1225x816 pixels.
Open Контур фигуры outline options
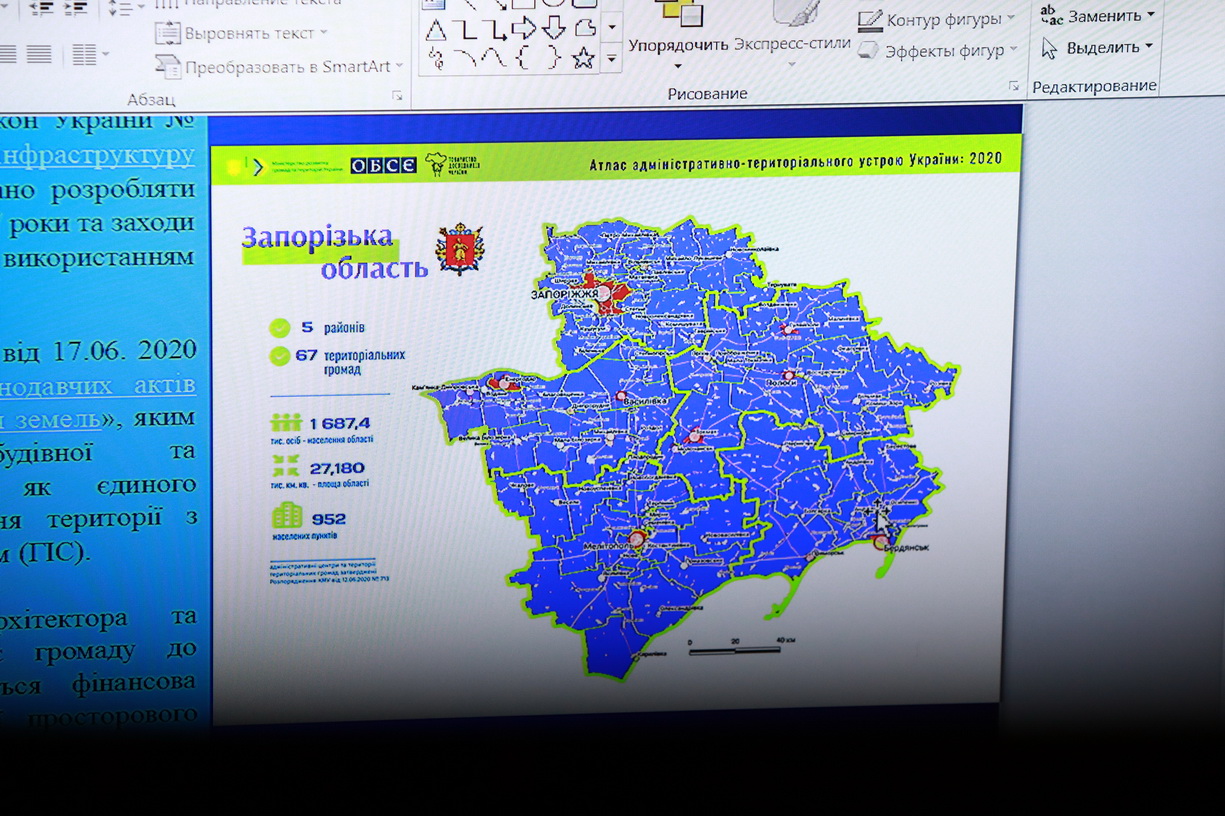(936, 19)
